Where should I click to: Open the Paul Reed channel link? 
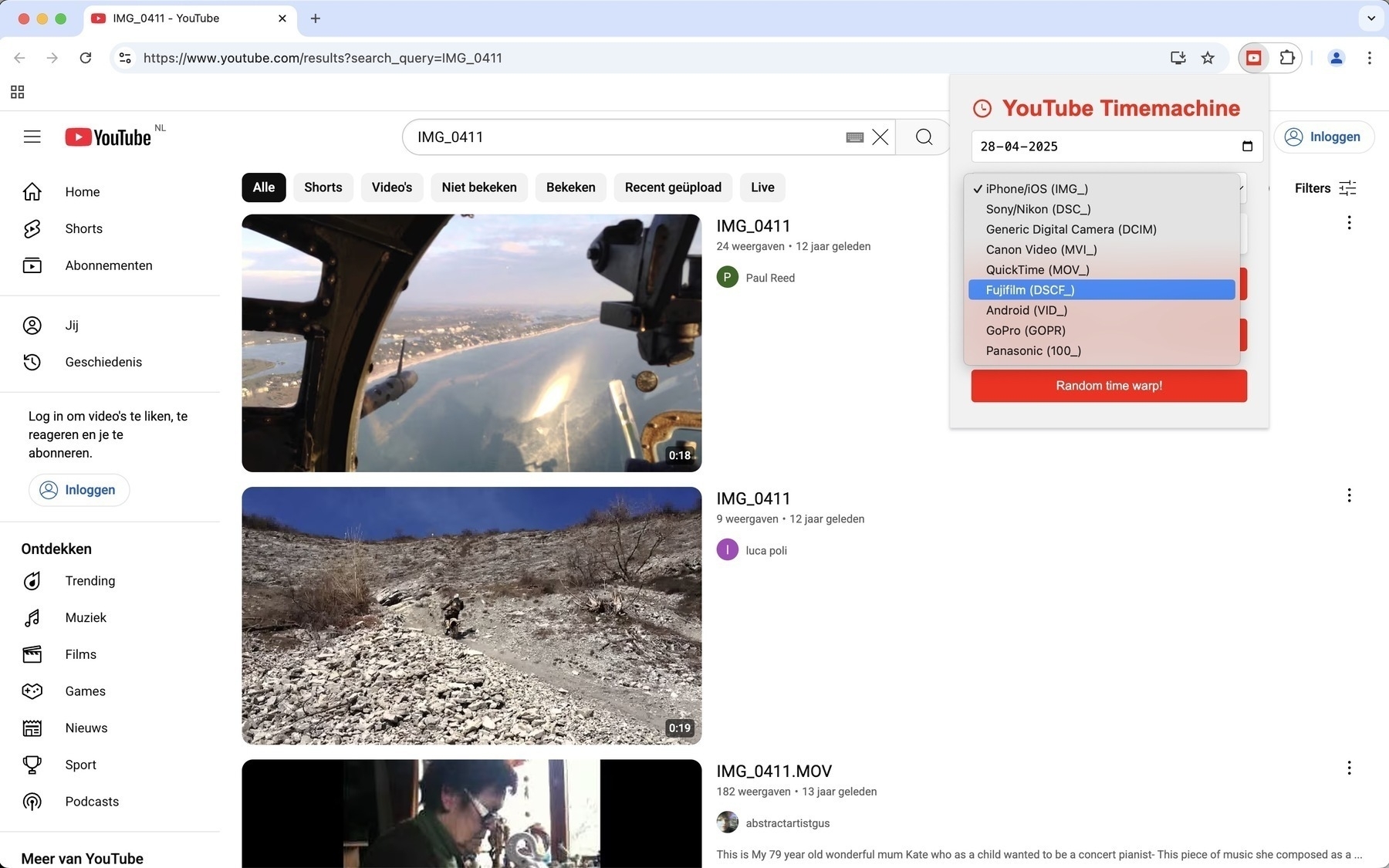click(769, 278)
